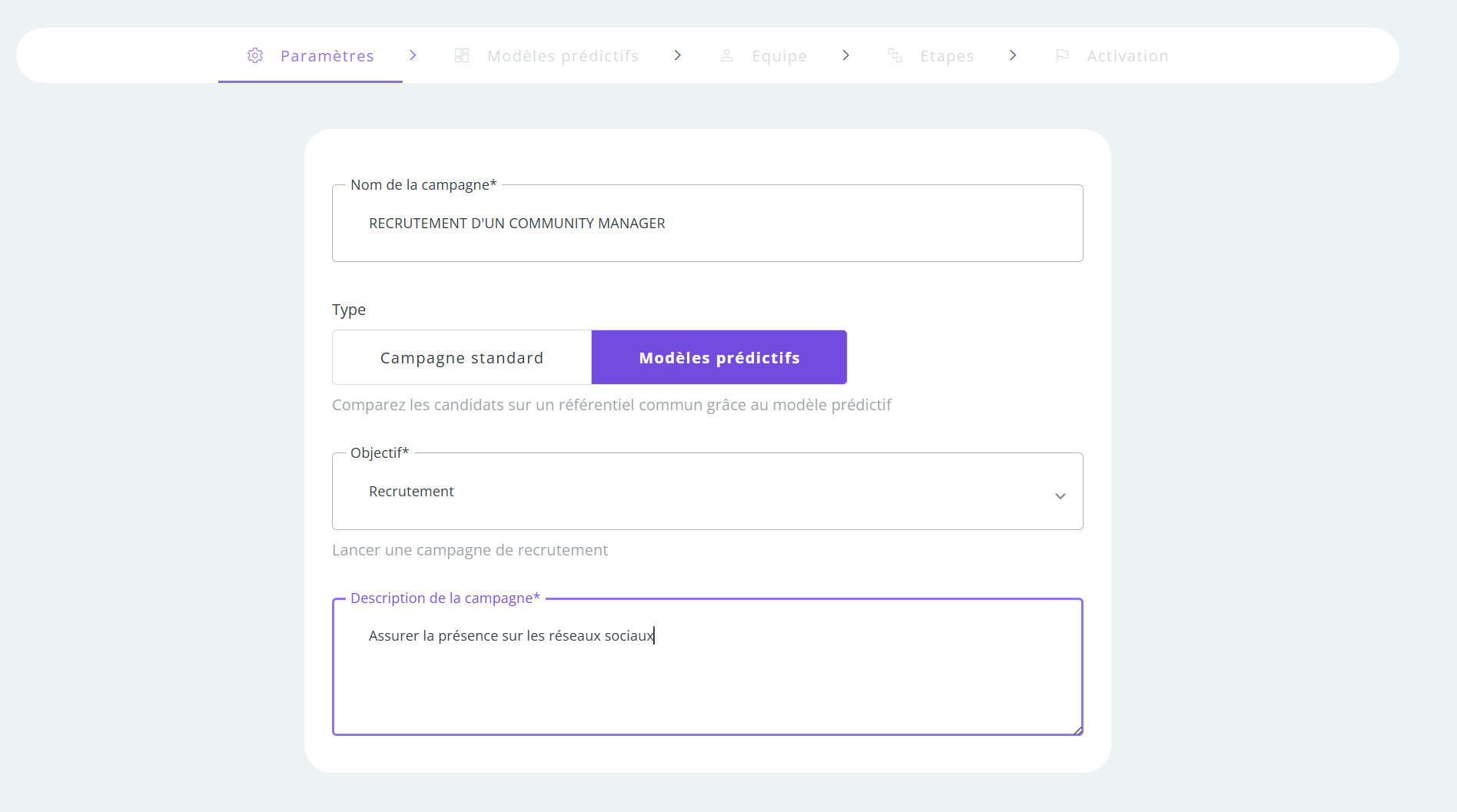Viewport: 1457px width, 812px height.
Task: Click the chevron after Modèles prédictifs step
Action: 677,55
